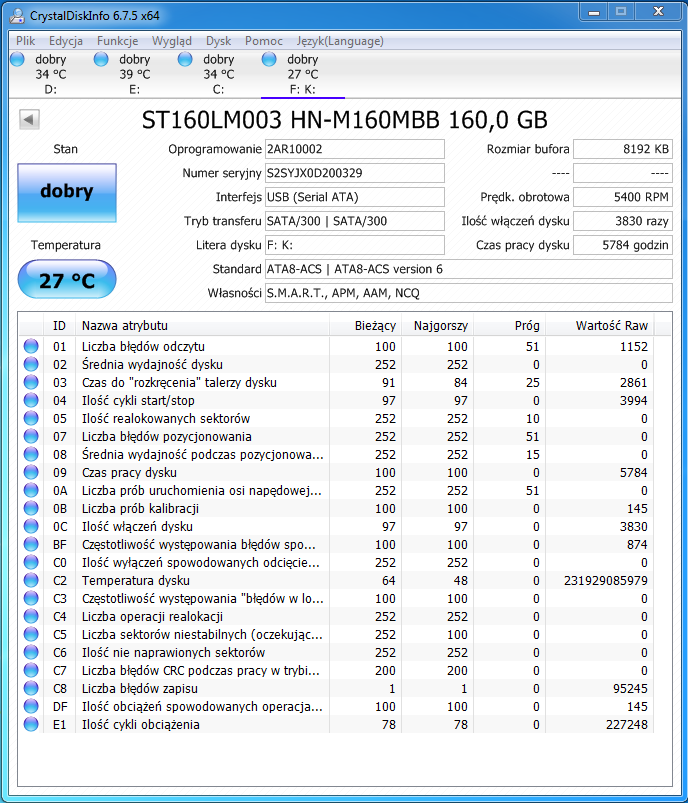Click the Litera dysku field
This screenshot has height=803, width=688.
click(355, 245)
